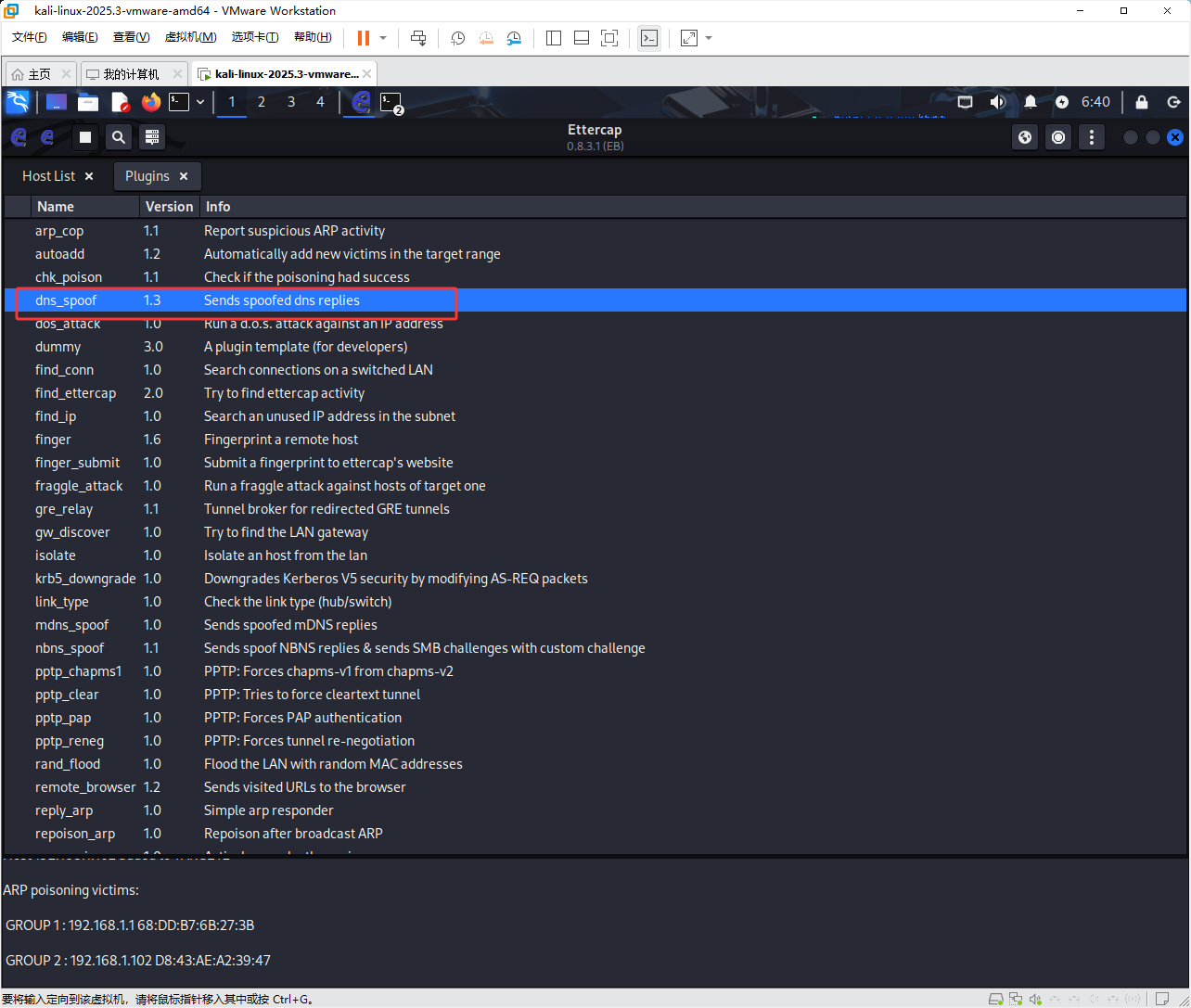Click VMware send Ctrl+Alt+Del icon
Viewport: 1191px width, 1008px height.
pos(418,38)
